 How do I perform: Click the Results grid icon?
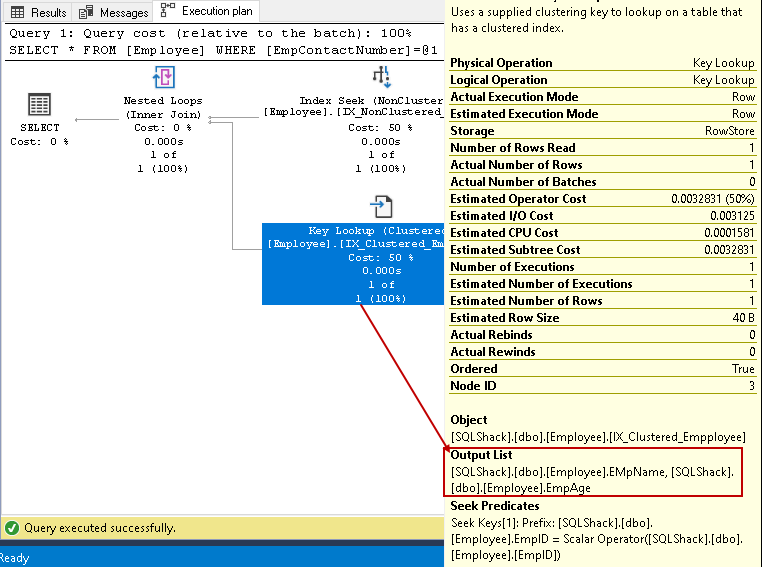[x=17, y=12]
